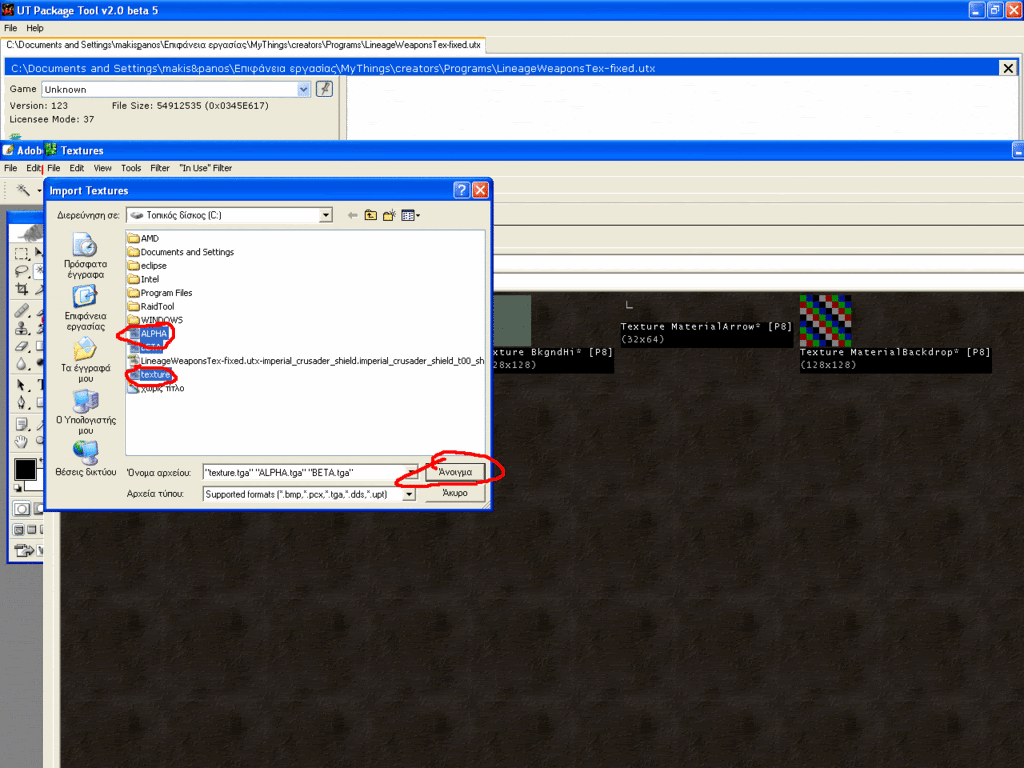
Task: Click the pin button beside Game dropdown
Action: pyautogui.click(x=324, y=89)
